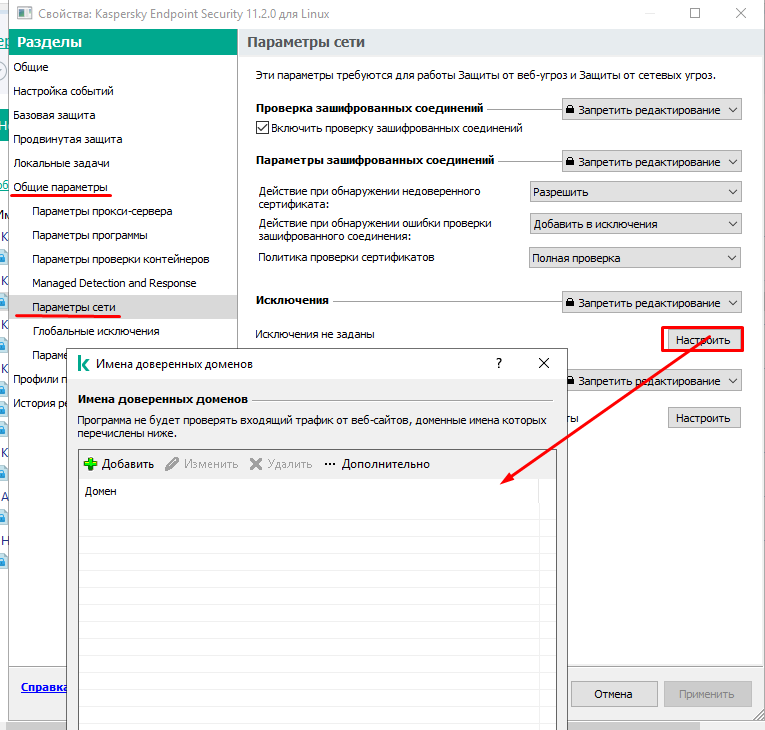The height and width of the screenshot is (730, 765).
Task: Open the partially hidden lock dropdown below Исключения
Action: (654, 381)
